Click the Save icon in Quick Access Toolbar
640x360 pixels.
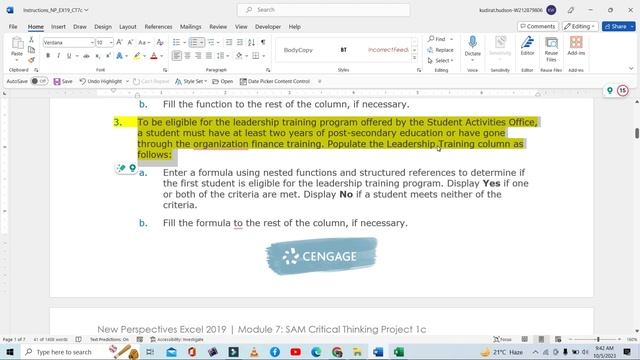click(x=63, y=81)
